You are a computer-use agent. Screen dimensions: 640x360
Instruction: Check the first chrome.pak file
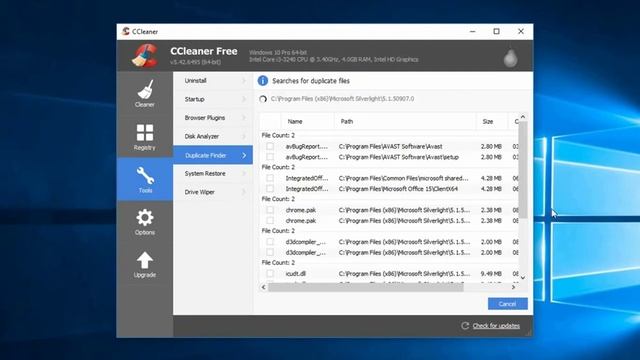click(270, 210)
